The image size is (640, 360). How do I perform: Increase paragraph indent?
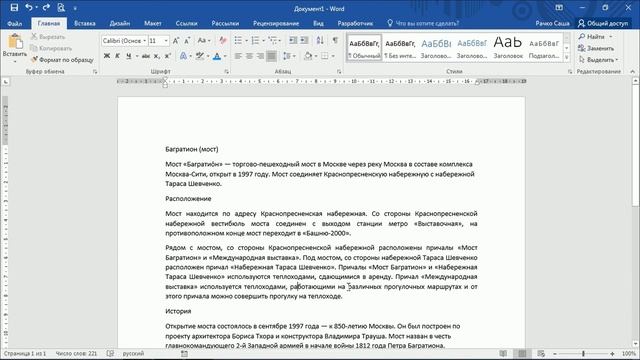pyautogui.click(x=304, y=40)
